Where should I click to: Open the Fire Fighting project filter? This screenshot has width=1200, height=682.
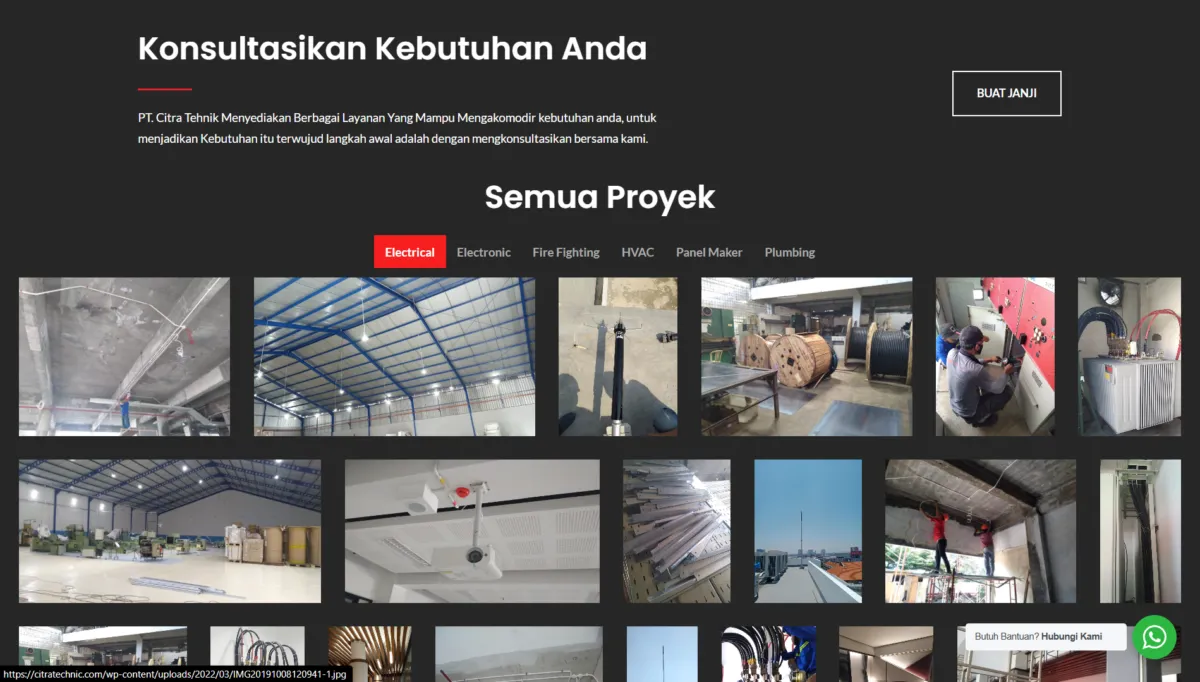[566, 252]
